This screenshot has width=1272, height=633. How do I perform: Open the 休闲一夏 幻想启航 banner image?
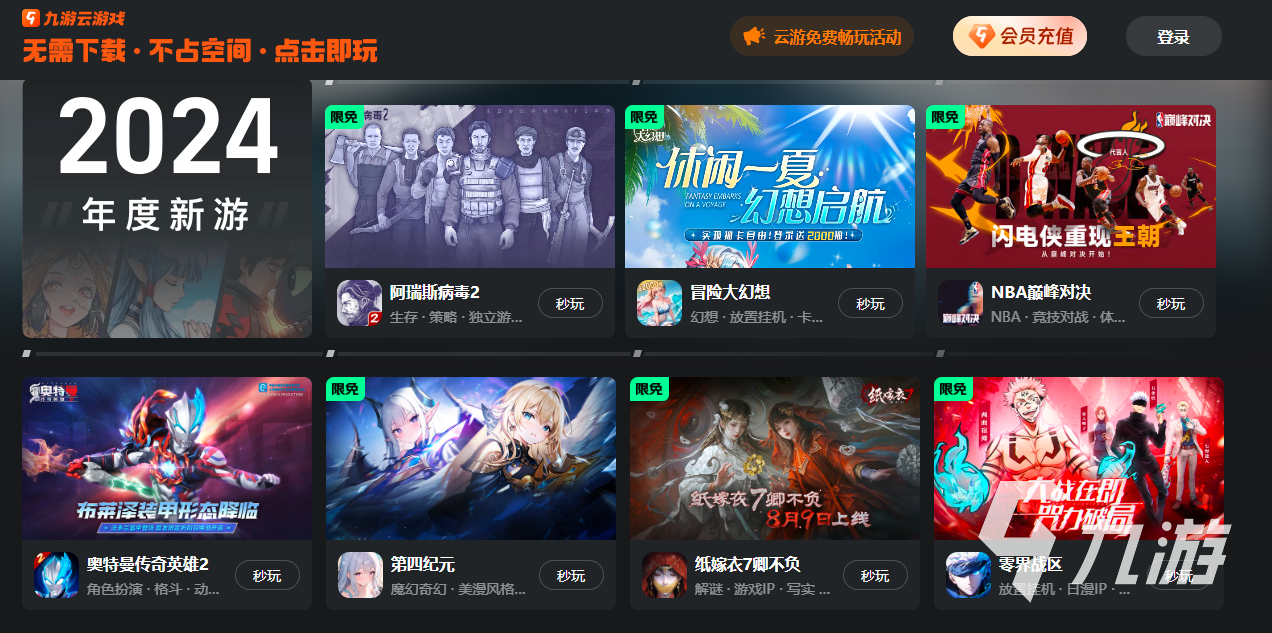(x=770, y=186)
